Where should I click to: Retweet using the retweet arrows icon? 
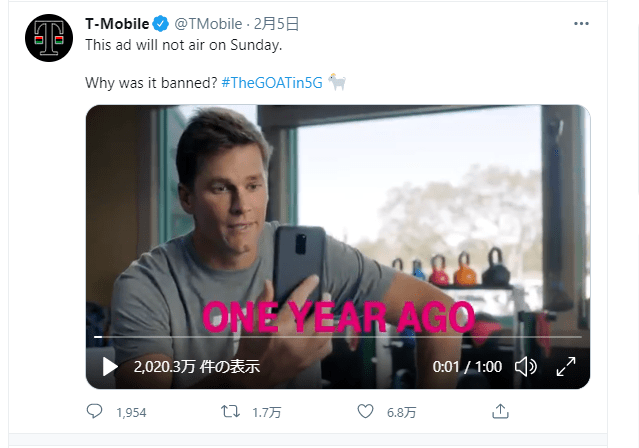pos(230,411)
